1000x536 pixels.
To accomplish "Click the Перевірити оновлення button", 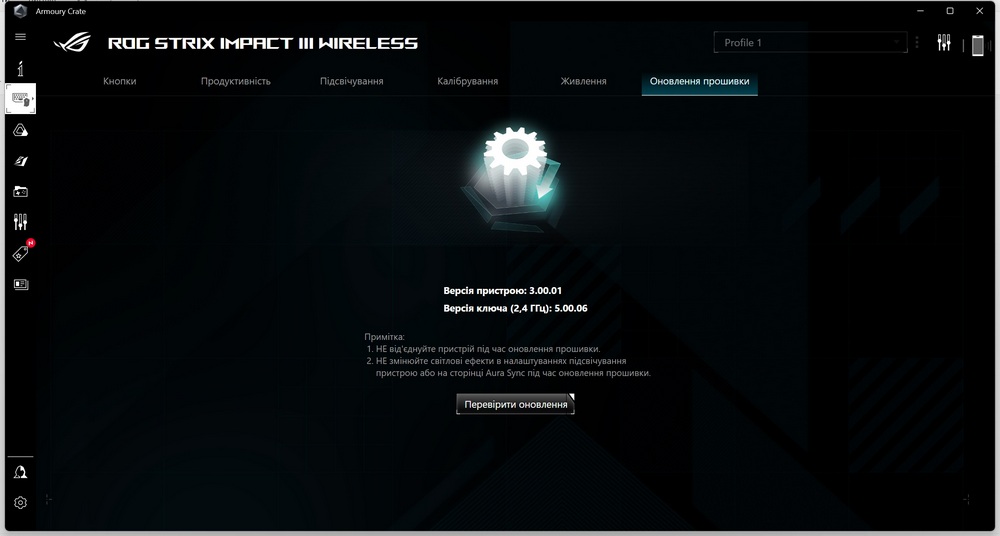I will click(516, 404).
